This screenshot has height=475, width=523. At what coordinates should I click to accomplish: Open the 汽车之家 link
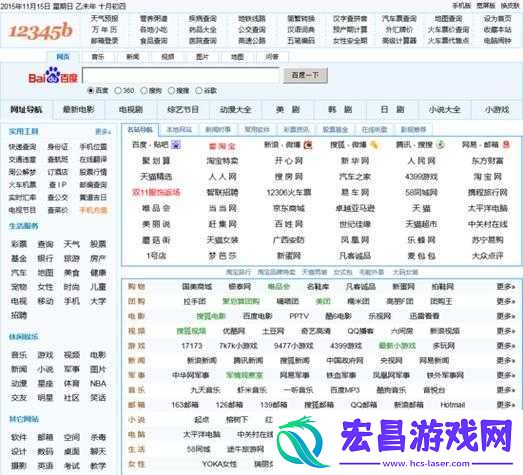pyautogui.click(x=355, y=177)
